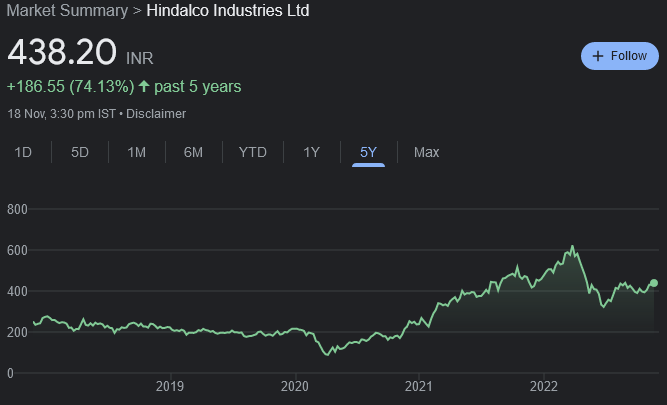667x405 pixels.
Task: Click the active 5Y tab
Action: tap(368, 152)
